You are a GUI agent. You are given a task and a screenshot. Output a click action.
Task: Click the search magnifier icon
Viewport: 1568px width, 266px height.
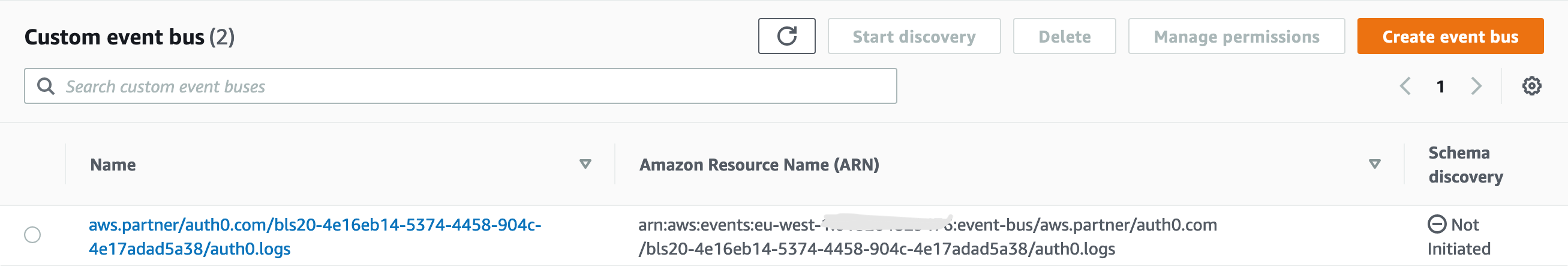46,86
